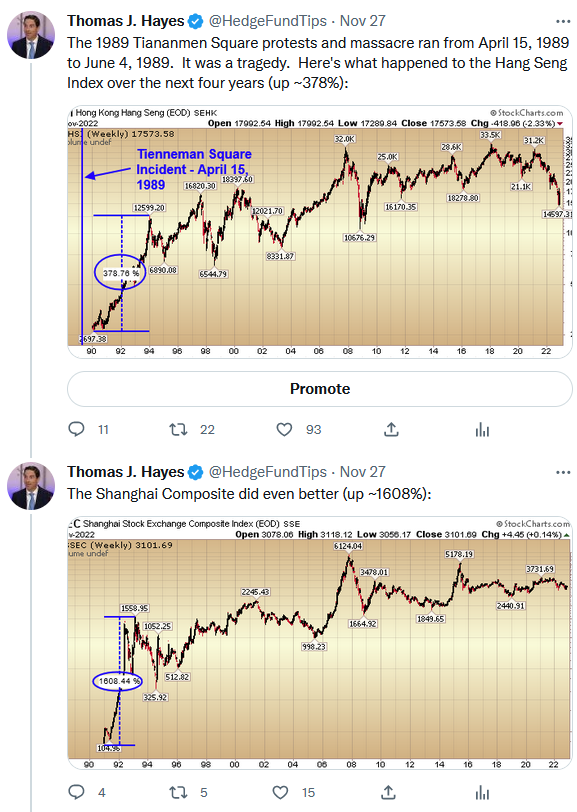The height and width of the screenshot is (812, 577).
Task: Open Thomas J. Hayes profile name in first tweet
Action: coord(125,21)
